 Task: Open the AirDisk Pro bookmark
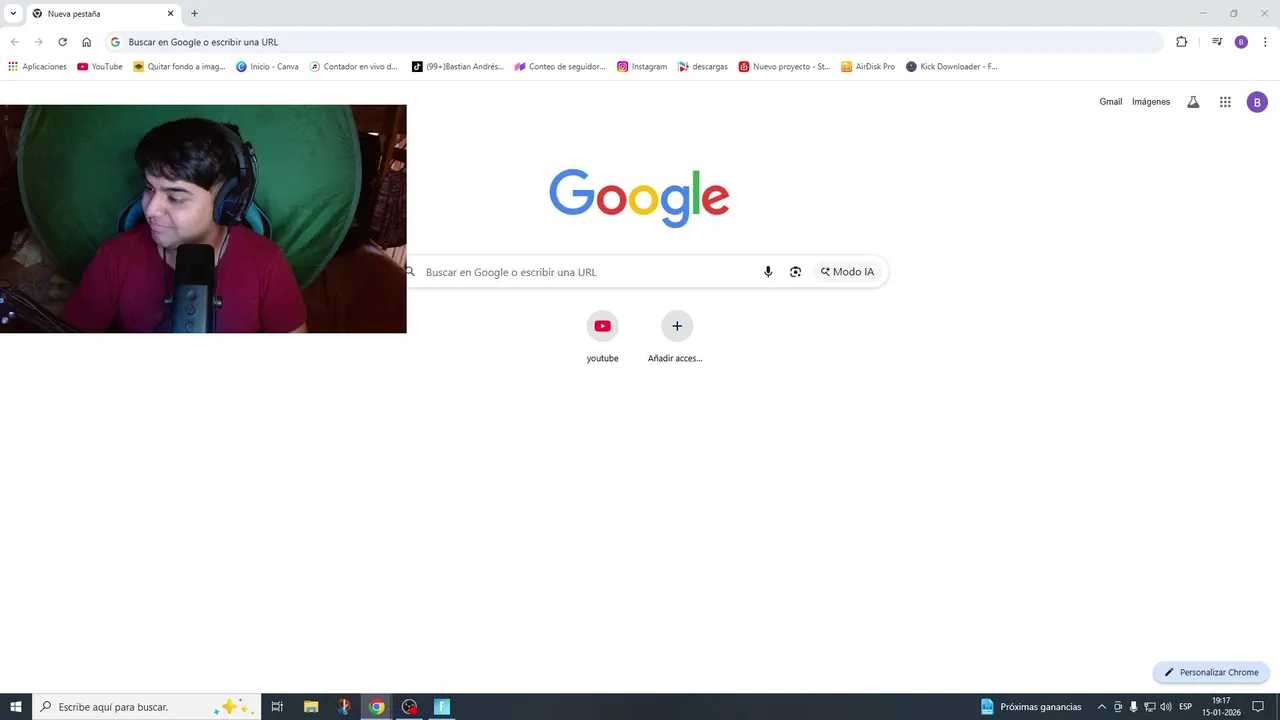click(x=868, y=67)
